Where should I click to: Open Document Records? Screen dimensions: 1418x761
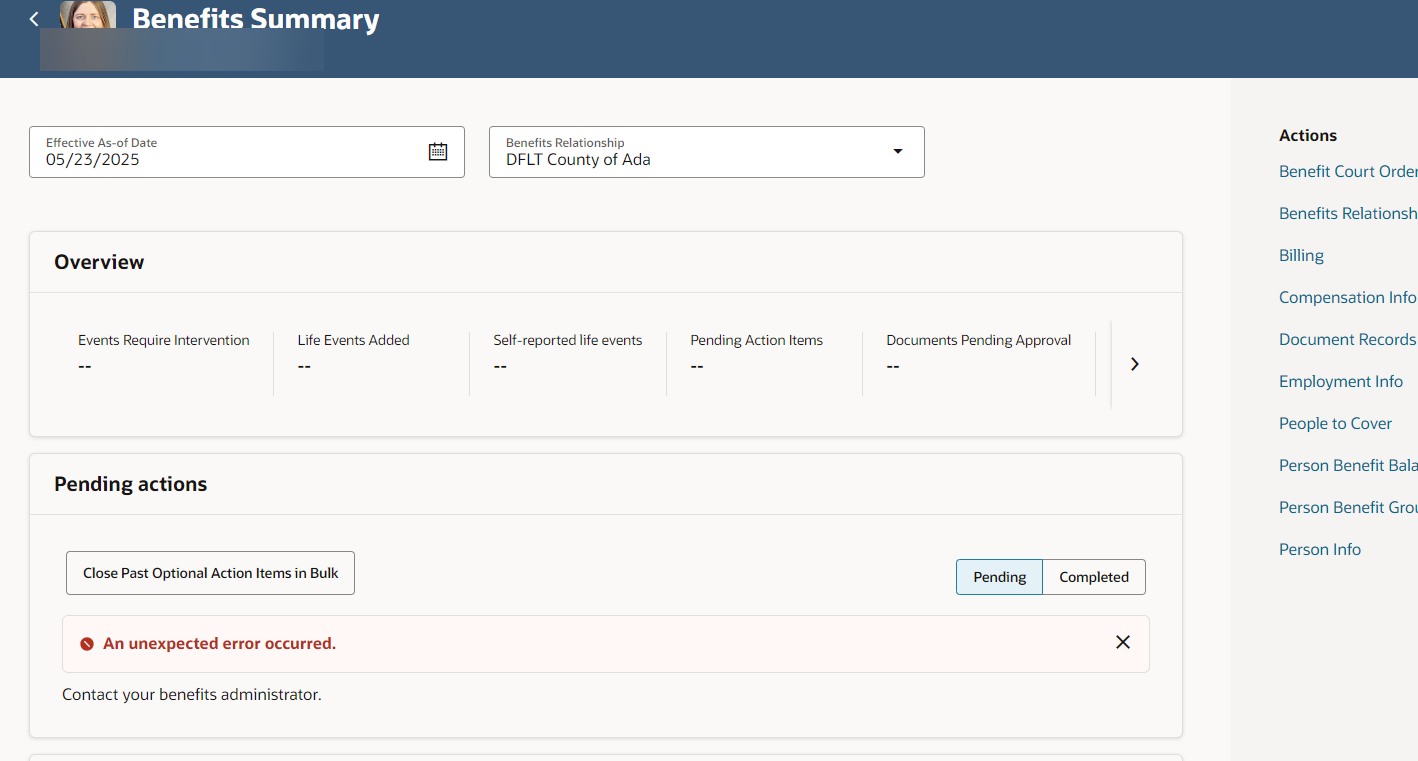tap(1347, 339)
